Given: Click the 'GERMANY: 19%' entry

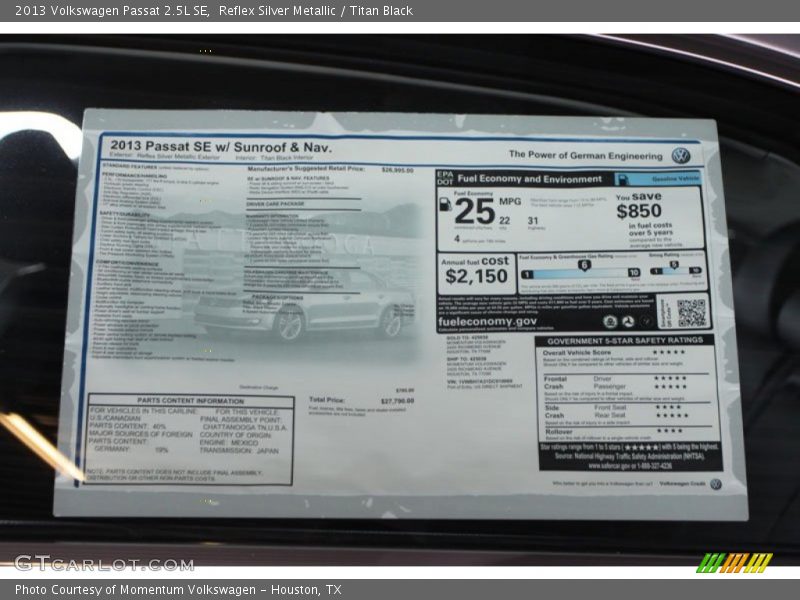Looking at the screenshot, I should [131, 449].
